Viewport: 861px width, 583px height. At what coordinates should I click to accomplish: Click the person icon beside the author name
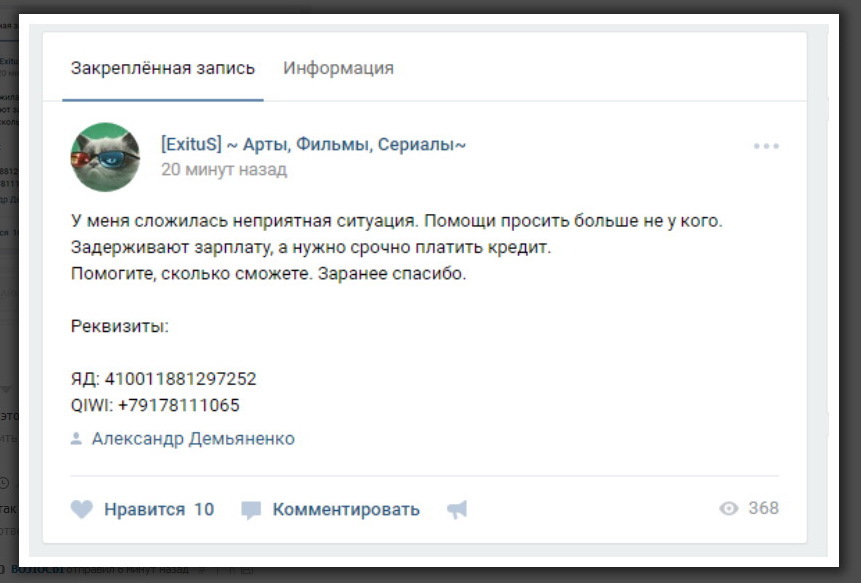(x=76, y=439)
